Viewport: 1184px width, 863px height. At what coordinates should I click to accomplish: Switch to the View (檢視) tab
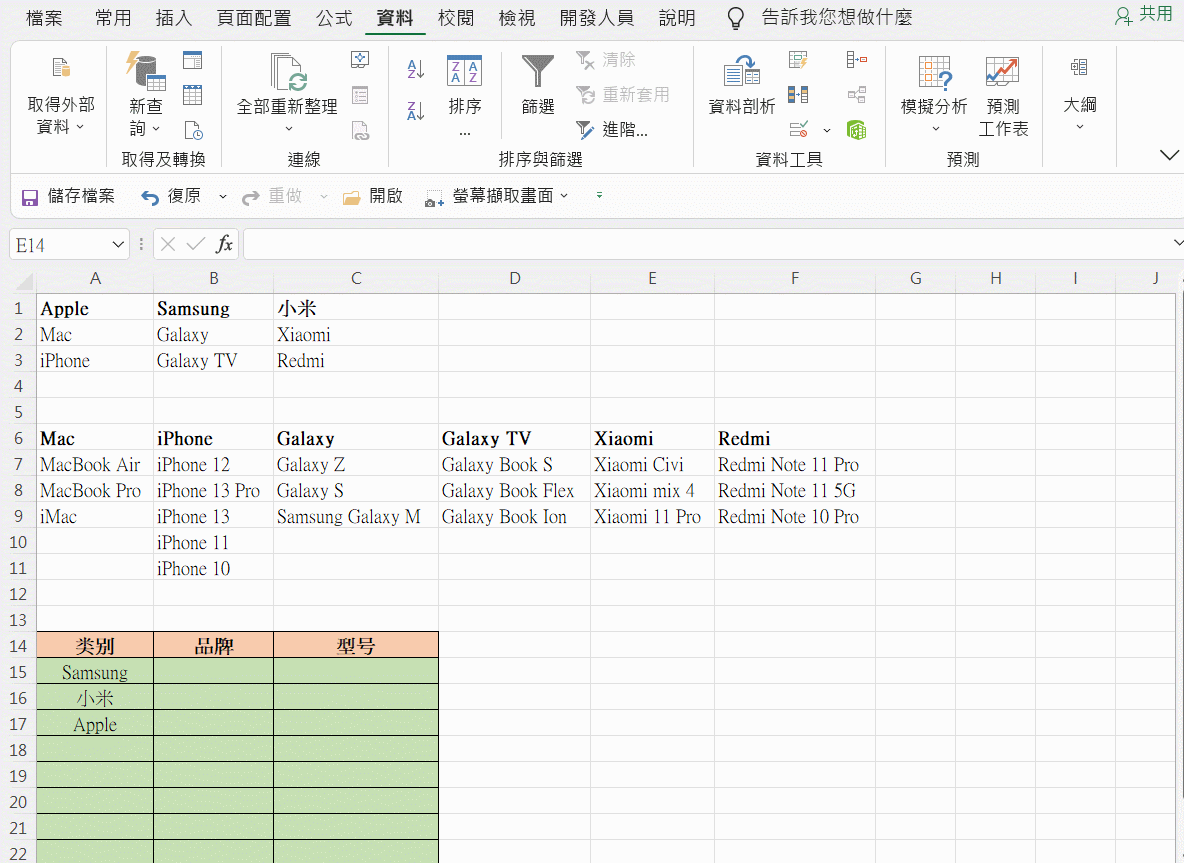(517, 18)
